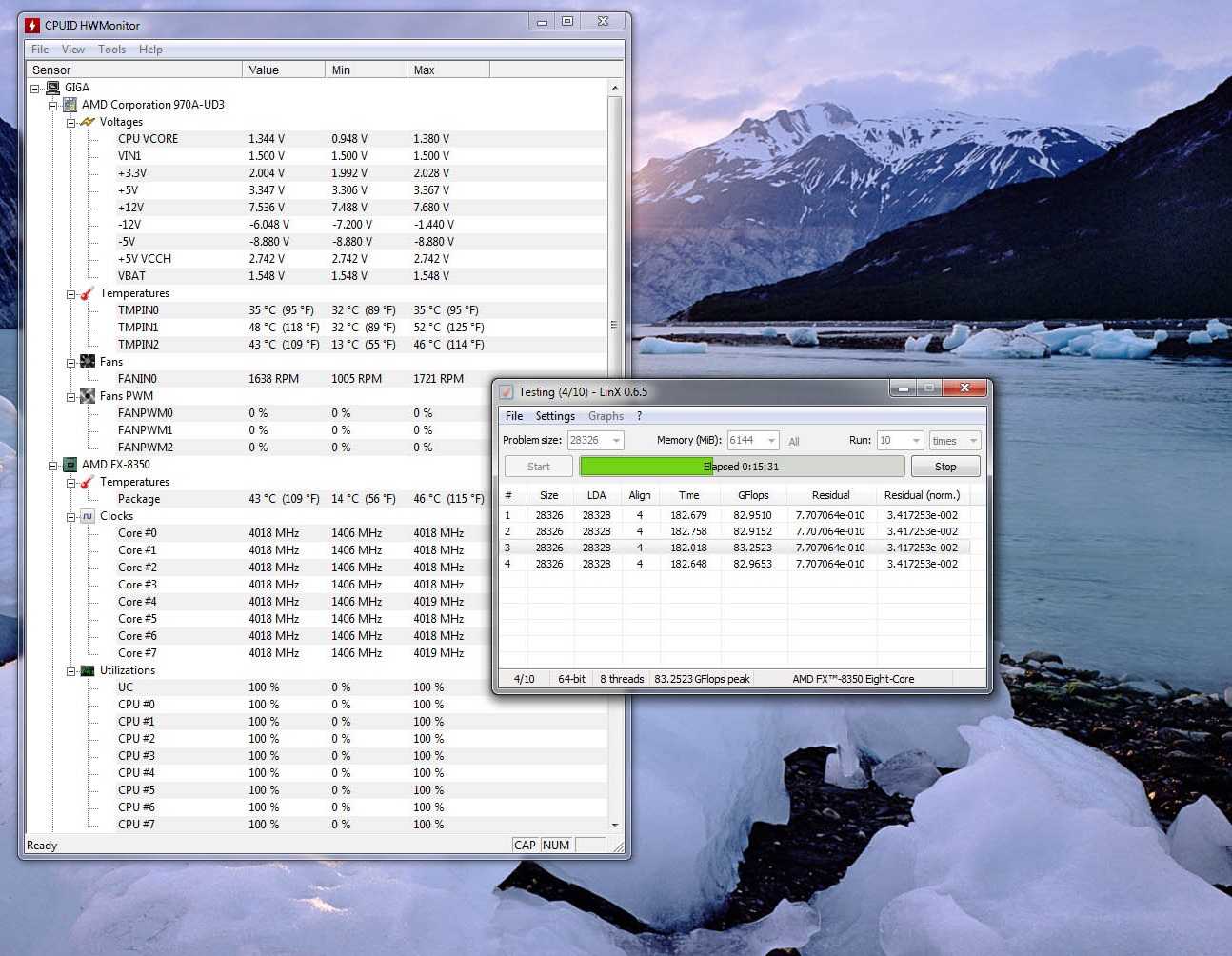Click the Min column header

[x=367, y=70]
